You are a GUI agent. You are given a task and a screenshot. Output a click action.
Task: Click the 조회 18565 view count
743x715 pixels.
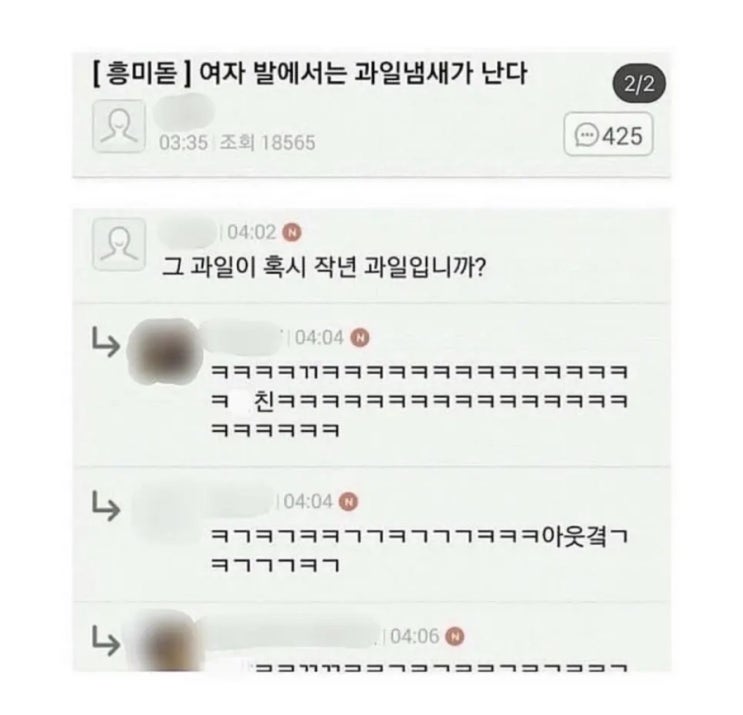(267, 142)
